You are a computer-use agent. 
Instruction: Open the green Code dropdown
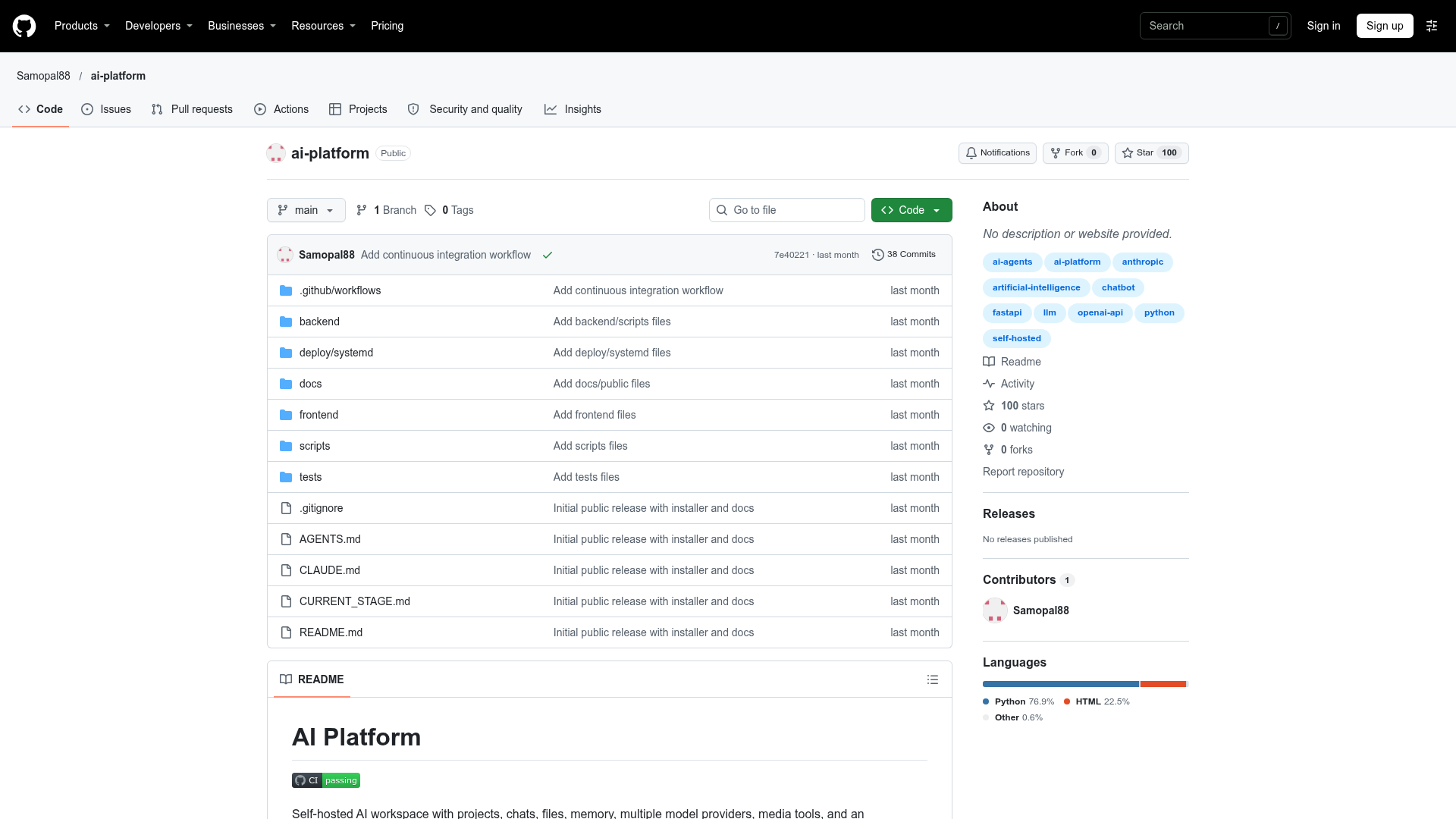pos(912,210)
